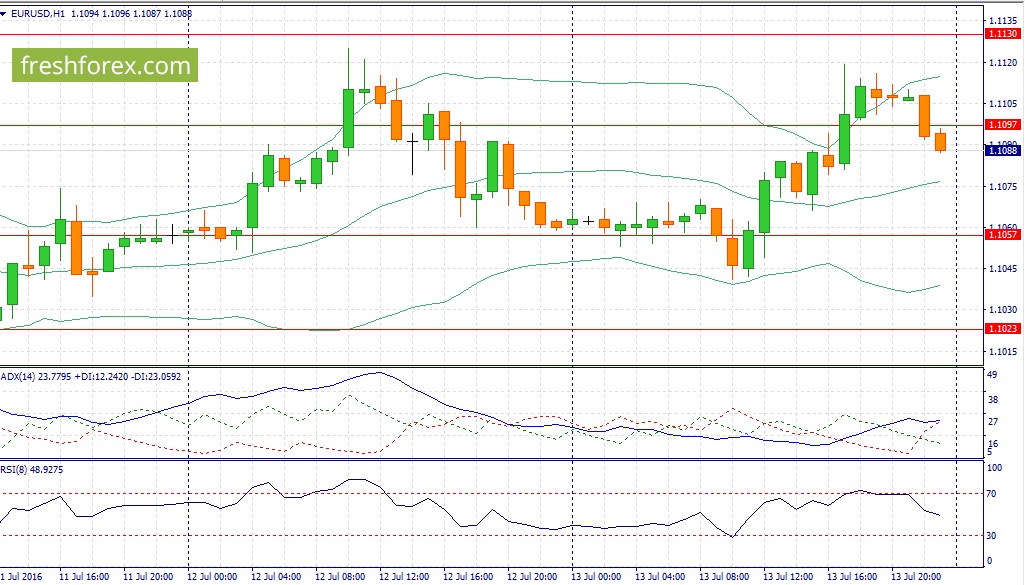Image resolution: width=1025 pixels, height=585 pixels.
Task: Click the 1.1135 price scale label
Action: pos(1003,20)
